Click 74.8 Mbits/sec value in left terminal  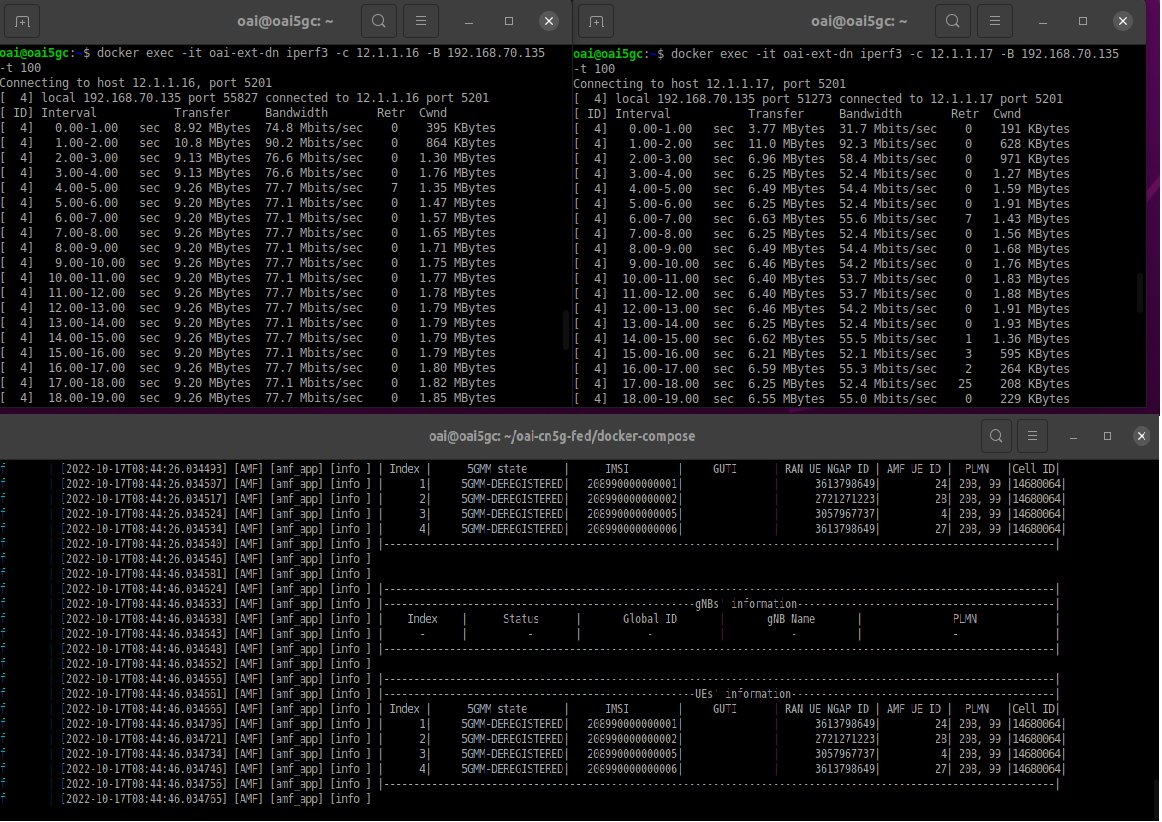[314, 127]
